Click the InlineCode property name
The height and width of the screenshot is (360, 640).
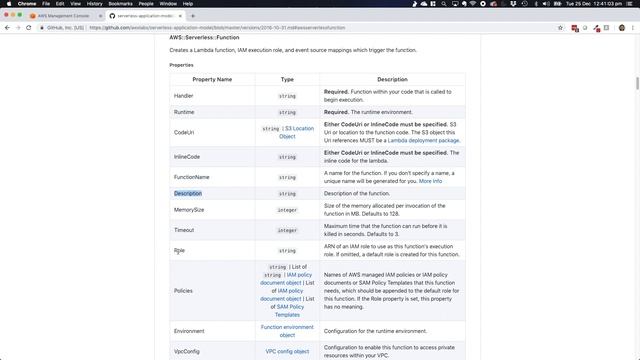click(187, 157)
